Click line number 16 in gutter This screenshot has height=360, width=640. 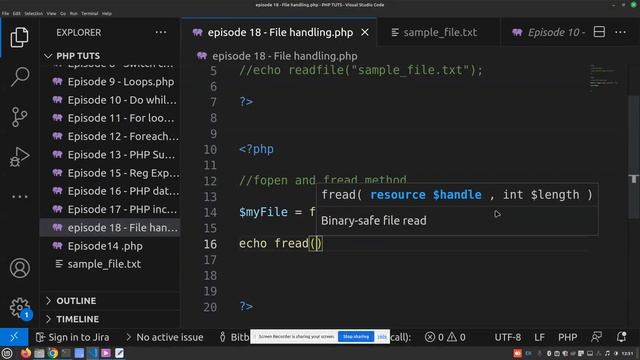pos(210,244)
